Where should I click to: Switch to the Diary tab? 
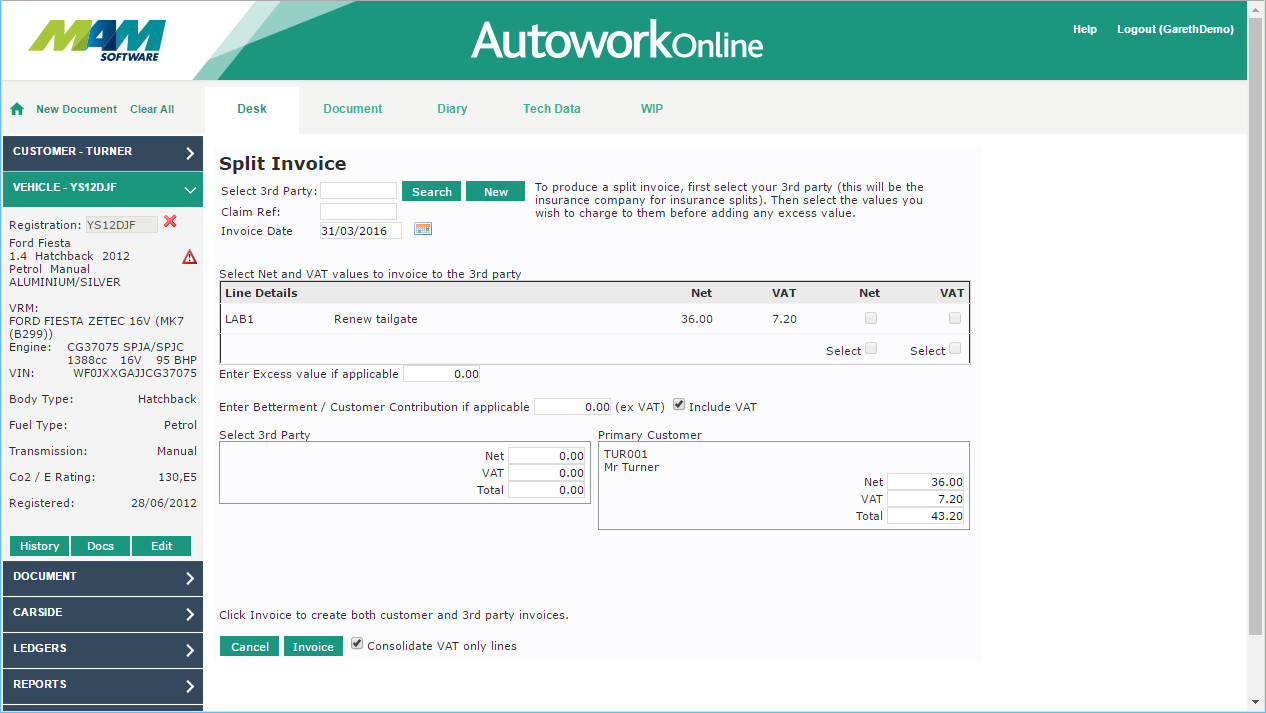pos(452,109)
